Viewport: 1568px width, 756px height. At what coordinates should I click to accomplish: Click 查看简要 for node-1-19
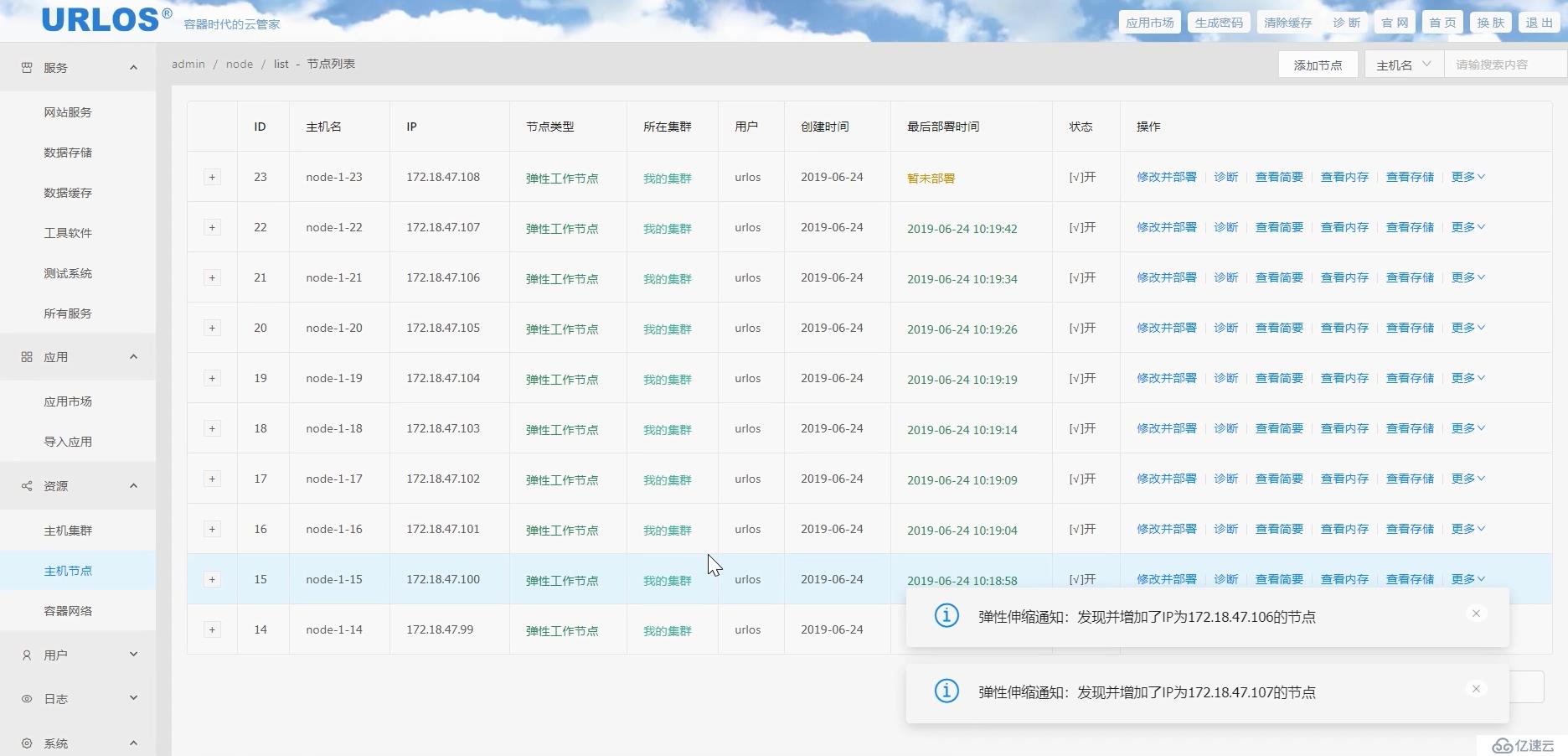(1279, 378)
